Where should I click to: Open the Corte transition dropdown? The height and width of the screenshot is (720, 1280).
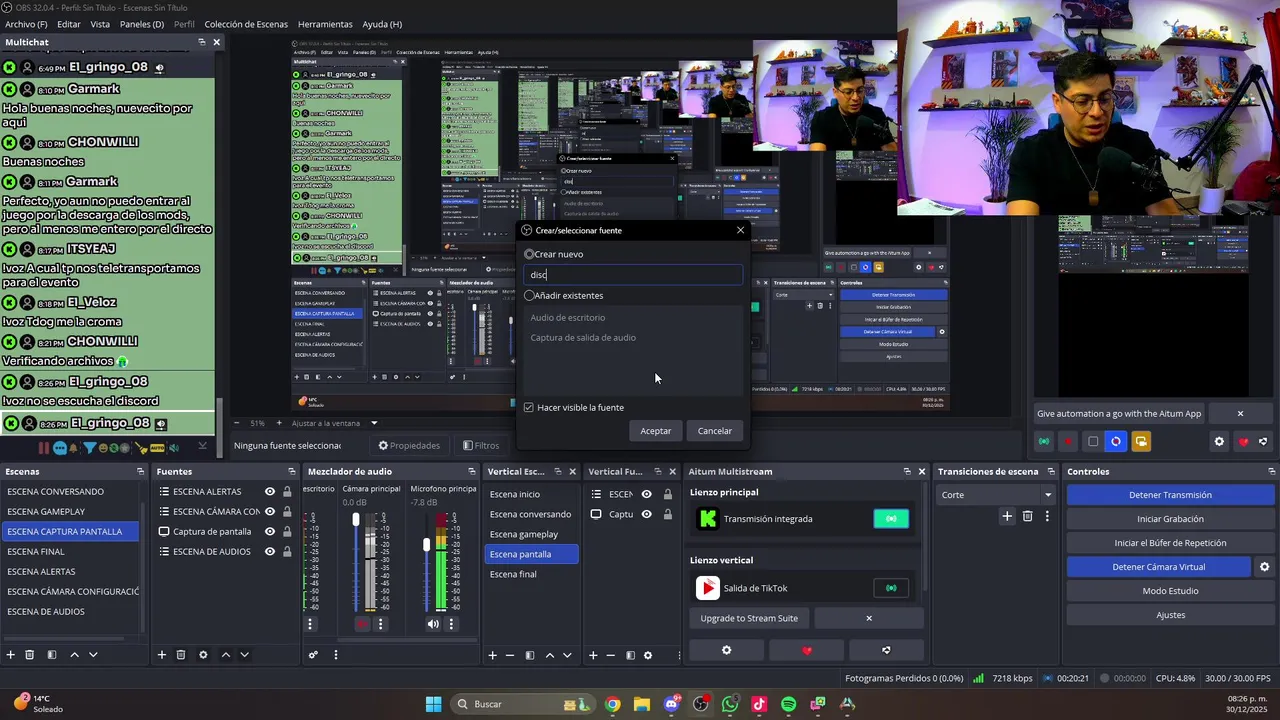(x=997, y=495)
